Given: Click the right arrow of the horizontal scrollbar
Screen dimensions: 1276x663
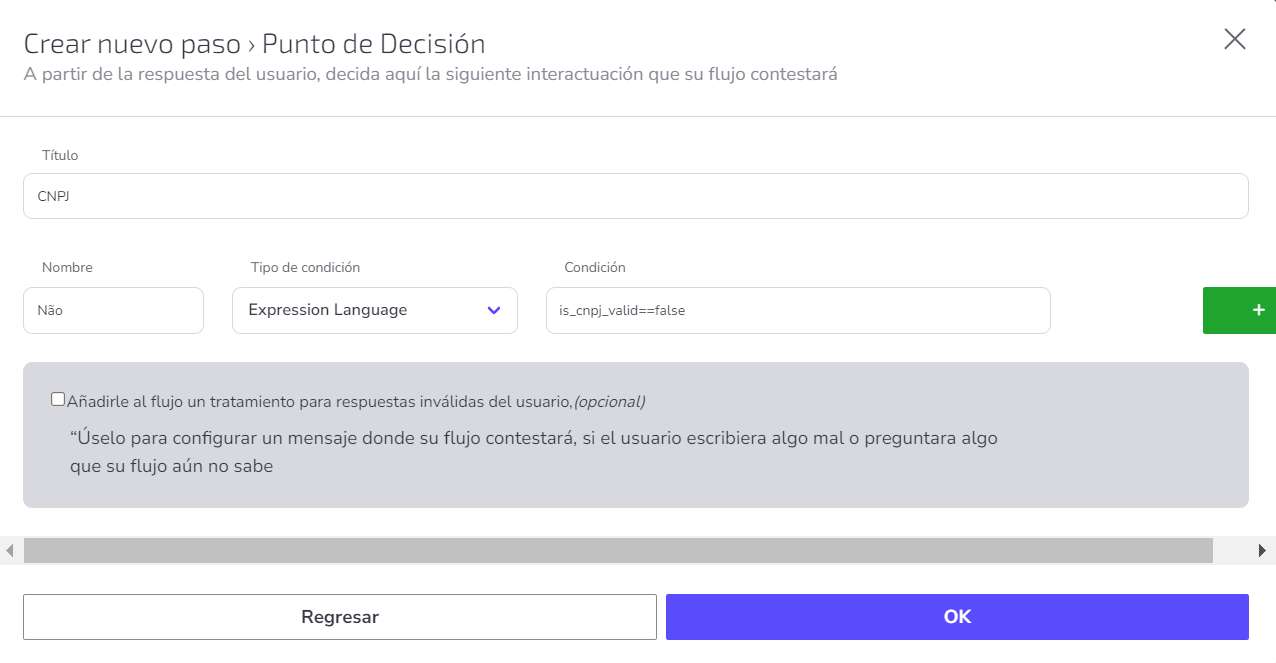Looking at the screenshot, I should [x=1262, y=551].
